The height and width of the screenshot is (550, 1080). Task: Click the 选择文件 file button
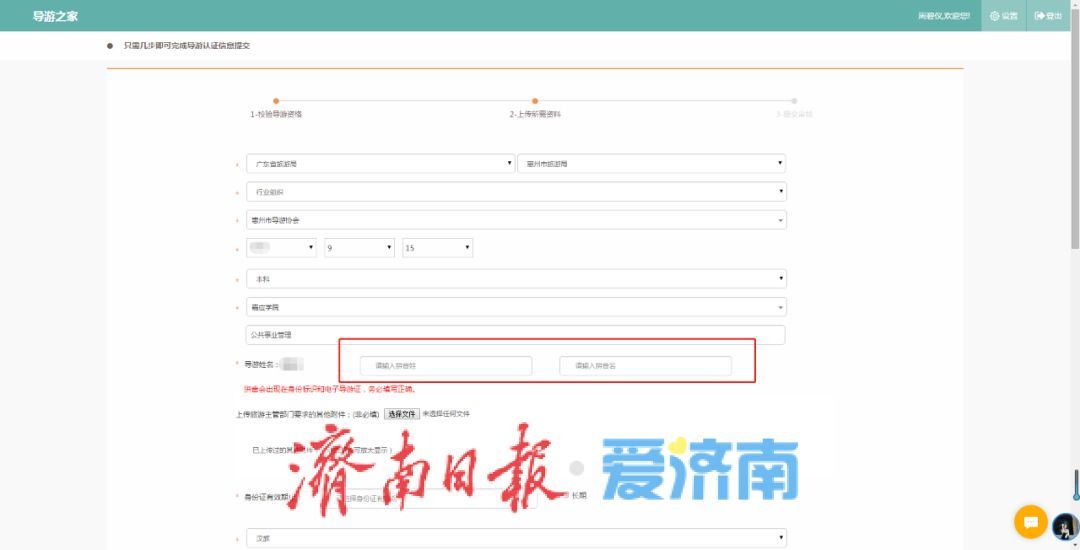click(402, 414)
